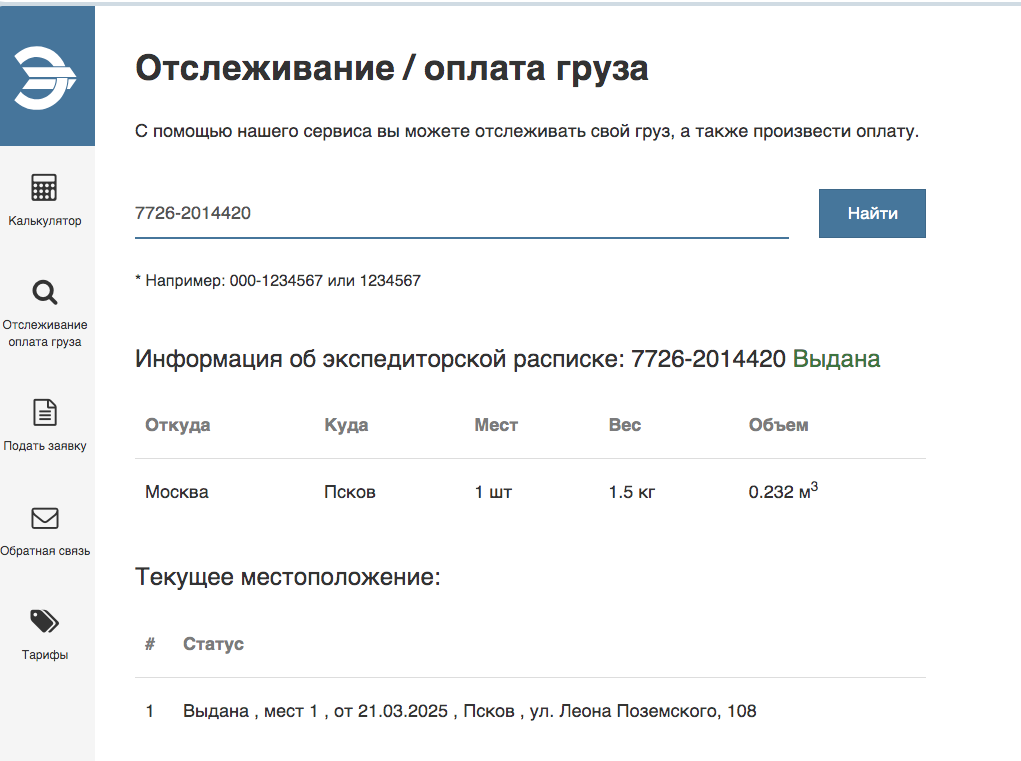The image size is (1021, 761).
Task: Go to the Подать заявку label
Action: point(45,446)
